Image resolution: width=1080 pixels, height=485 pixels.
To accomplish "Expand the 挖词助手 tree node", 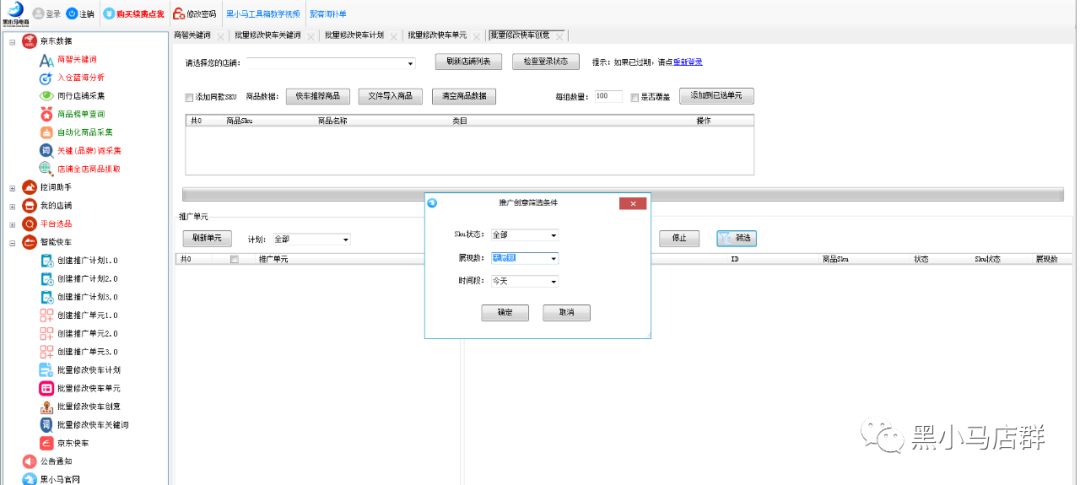I will click(12, 187).
